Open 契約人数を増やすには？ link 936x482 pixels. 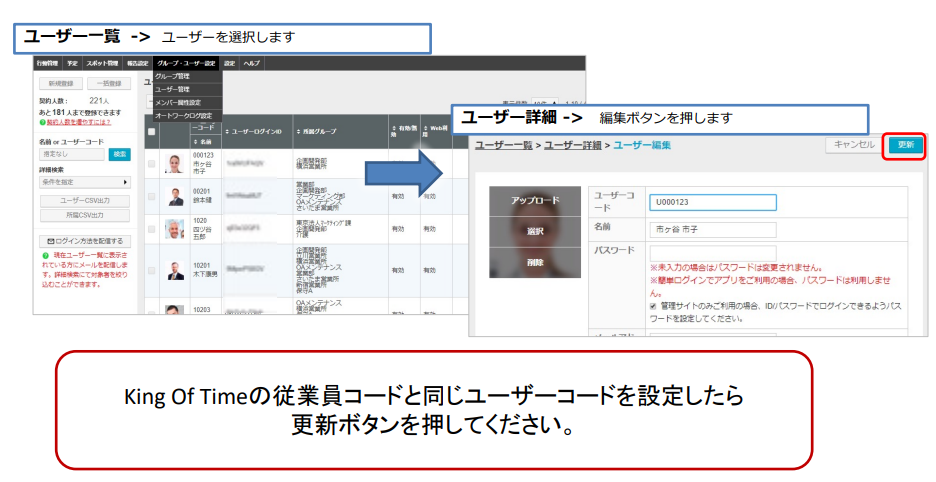(79, 122)
